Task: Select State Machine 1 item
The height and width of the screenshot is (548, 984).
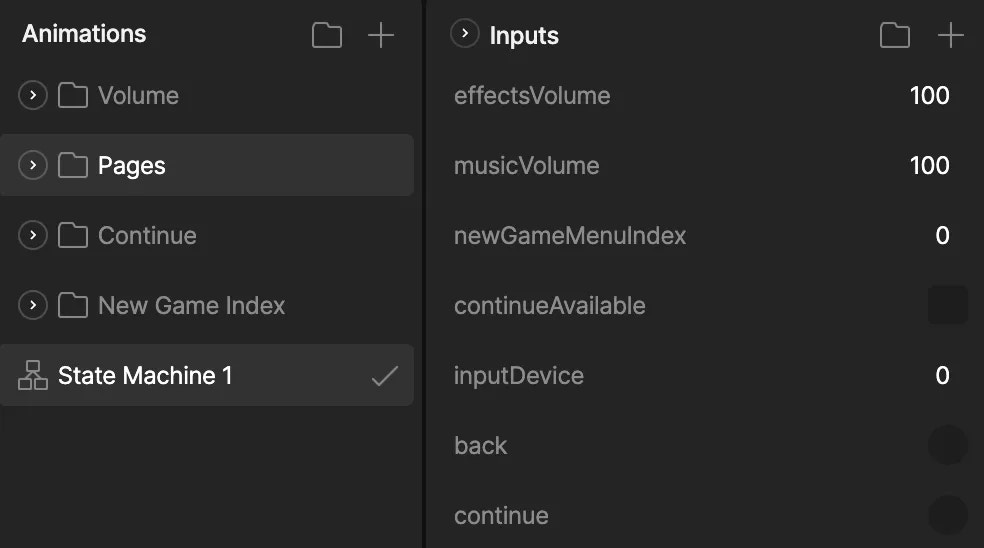Action: point(145,376)
